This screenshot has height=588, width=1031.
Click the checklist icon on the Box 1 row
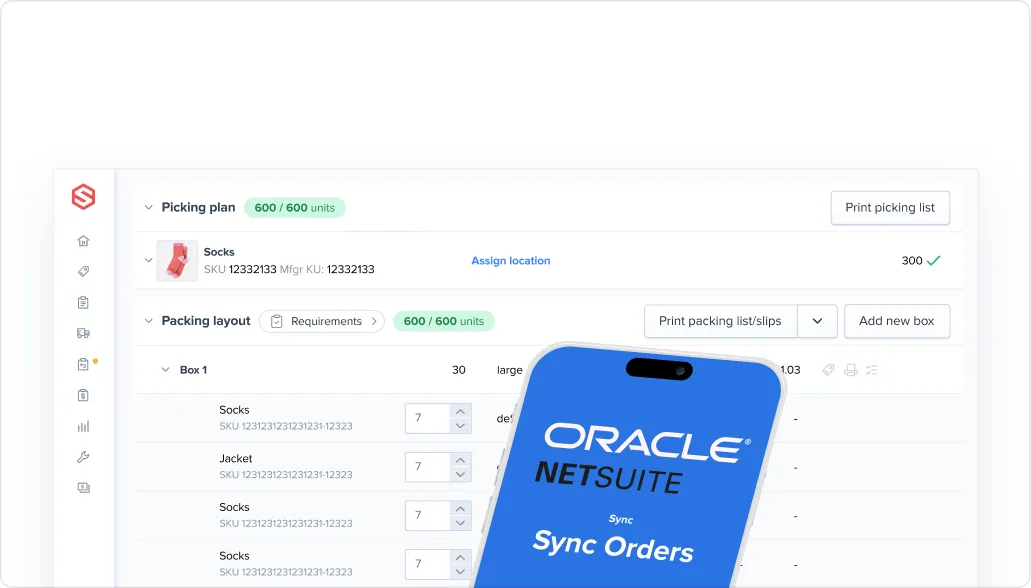(871, 369)
